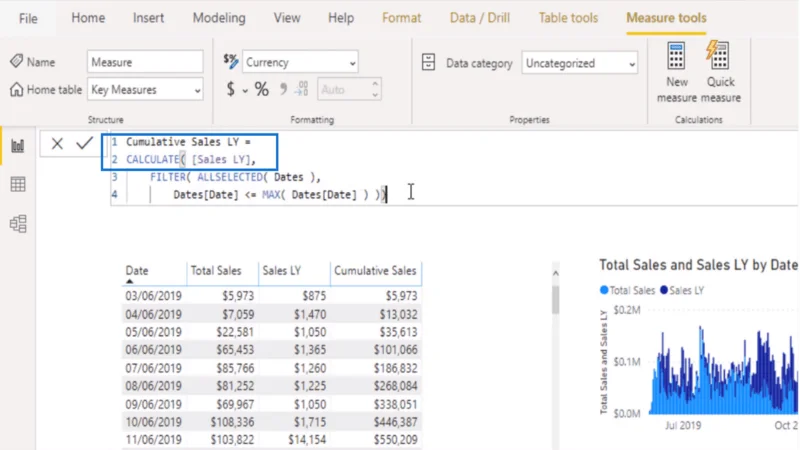Click the FILTER keyword in formula line 3

coord(167,177)
